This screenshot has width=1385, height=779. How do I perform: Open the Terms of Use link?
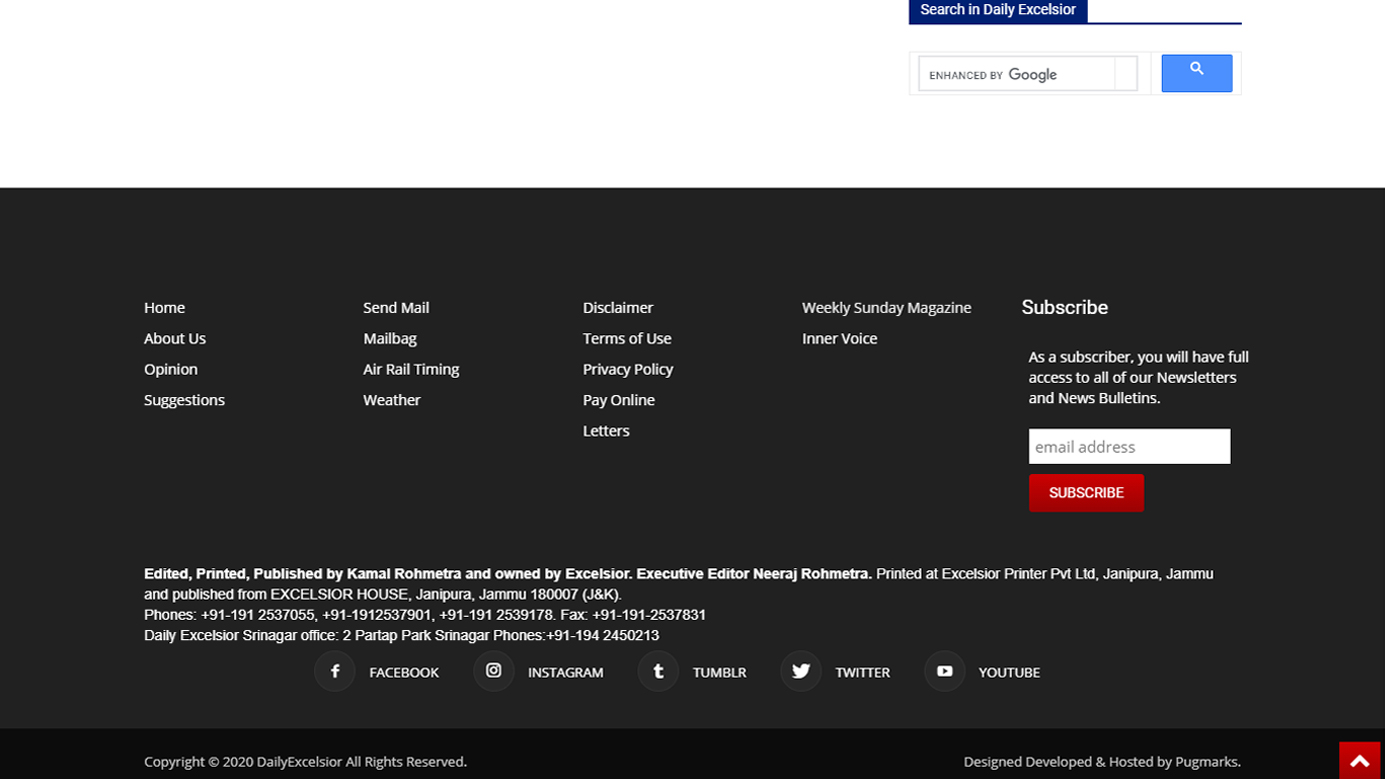point(627,339)
